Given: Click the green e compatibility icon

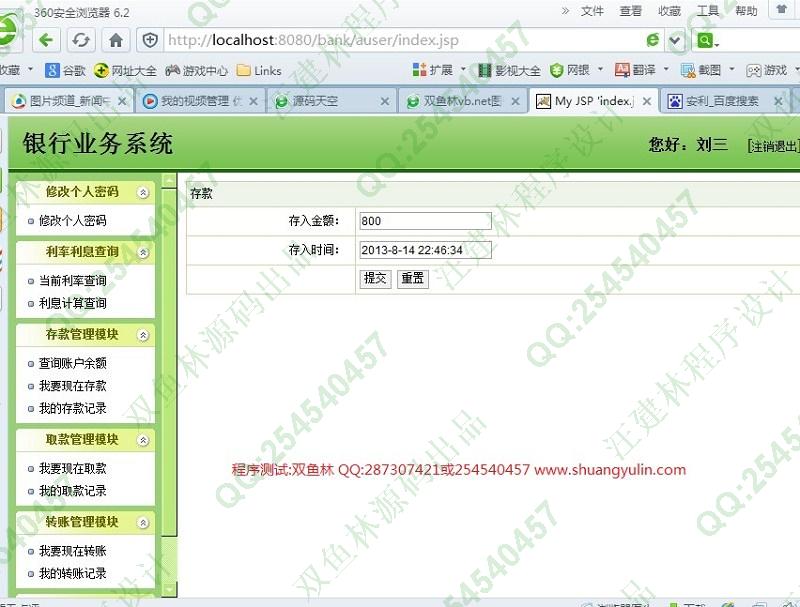Looking at the screenshot, I should (653, 40).
